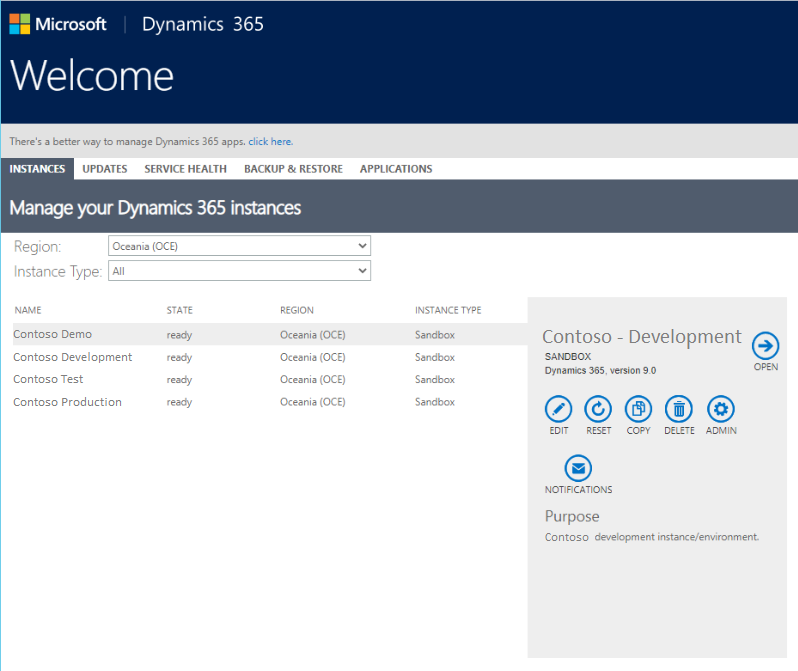Click 'ready' state of Contoso Test
The width and height of the screenshot is (798, 671).
179,380
